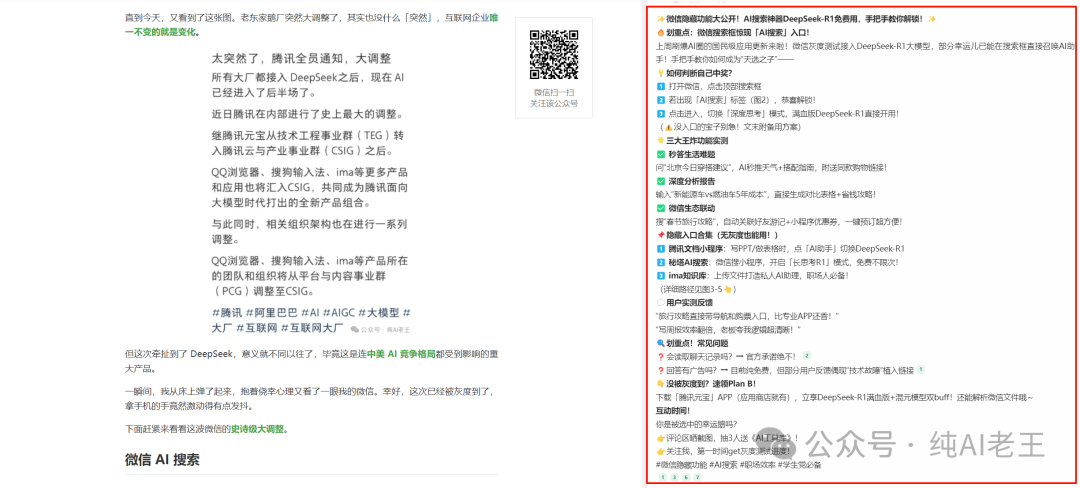
Task: Open the green link '史诗级大调整'
Action: click(257, 428)
